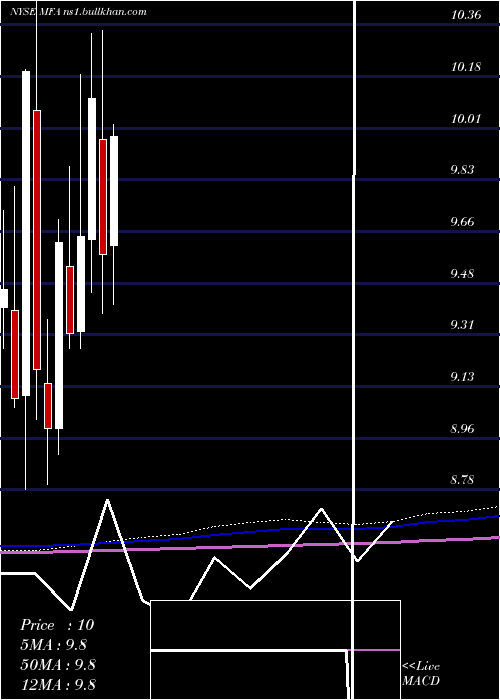Click the <<Live MACD label
Image resolution: width=500 pixels, height=700 pixels.
point(421,674)
